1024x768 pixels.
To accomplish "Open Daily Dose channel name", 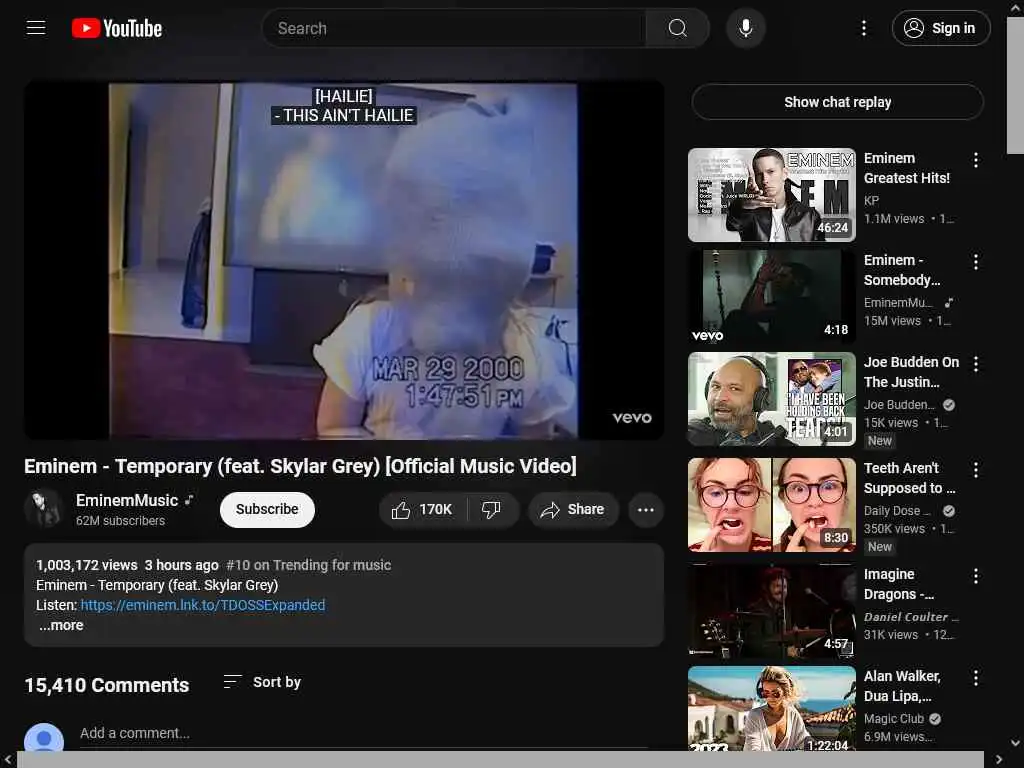I will point(897,511).
